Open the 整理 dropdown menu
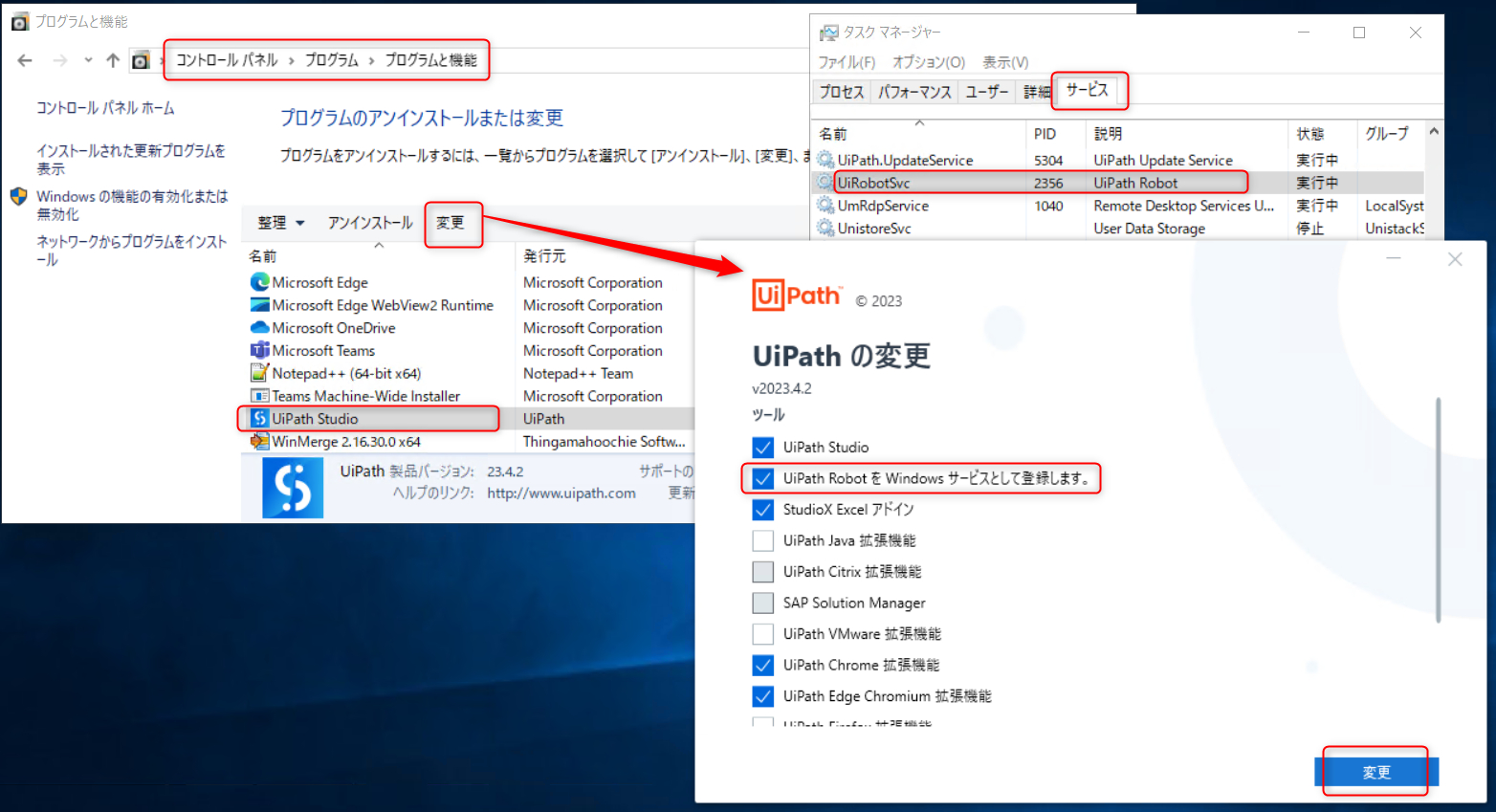The height and width of the screenshot is (812, 1496). pos(280,223)
